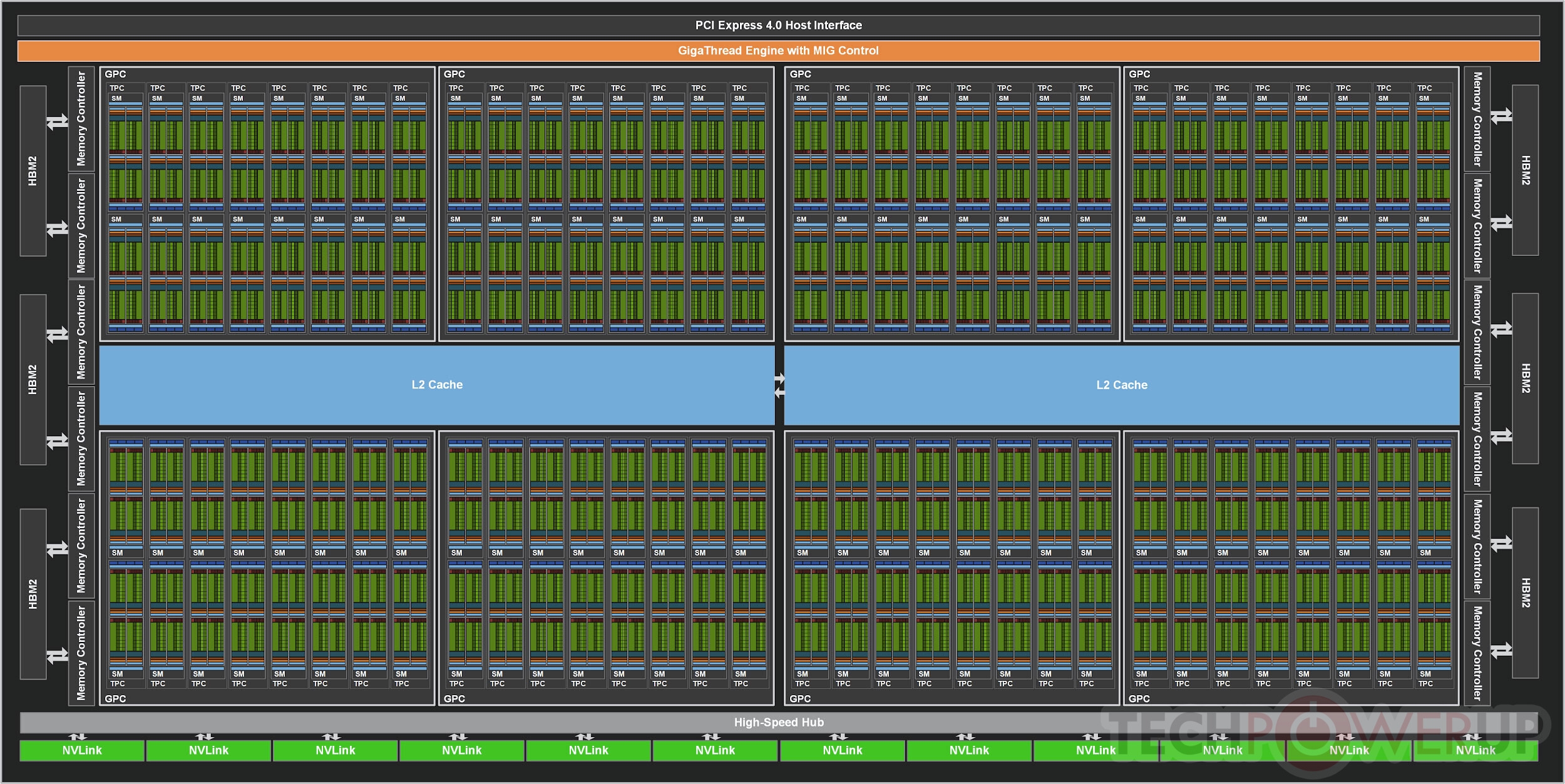This screenshot has height=784, width=1565.
Task: Click the arrow icon beside the top-left HBM2 block
Action: click(58, 121)
